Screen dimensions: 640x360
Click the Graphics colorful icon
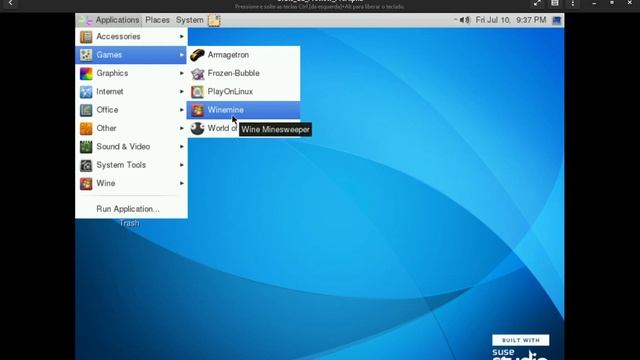(86, 73)
